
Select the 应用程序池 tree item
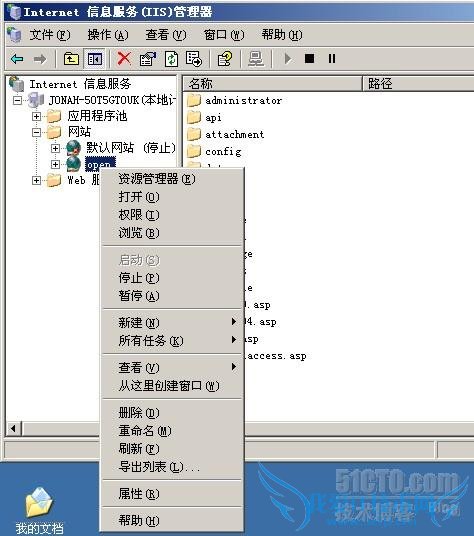97,116
